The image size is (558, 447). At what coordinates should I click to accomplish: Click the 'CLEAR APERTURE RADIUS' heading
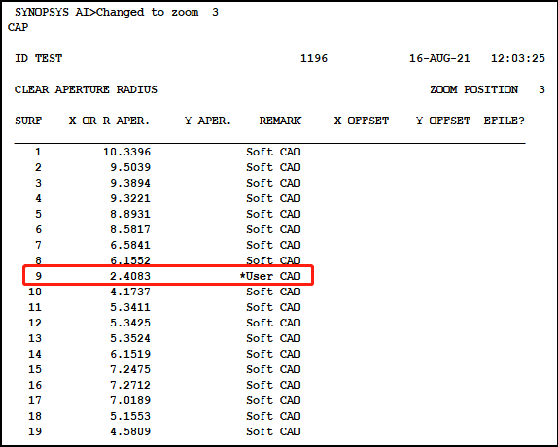point(86,89)
